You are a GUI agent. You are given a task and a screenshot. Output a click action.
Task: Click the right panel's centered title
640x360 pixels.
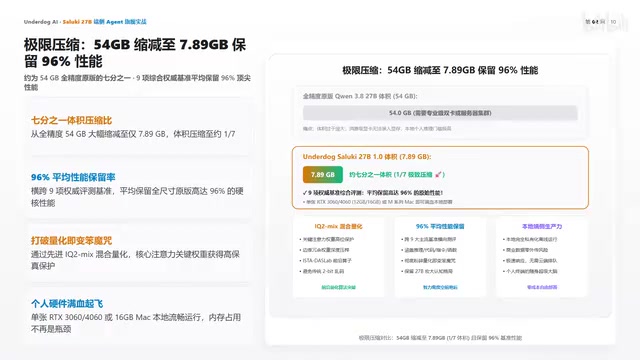click(x=440, y=70)
